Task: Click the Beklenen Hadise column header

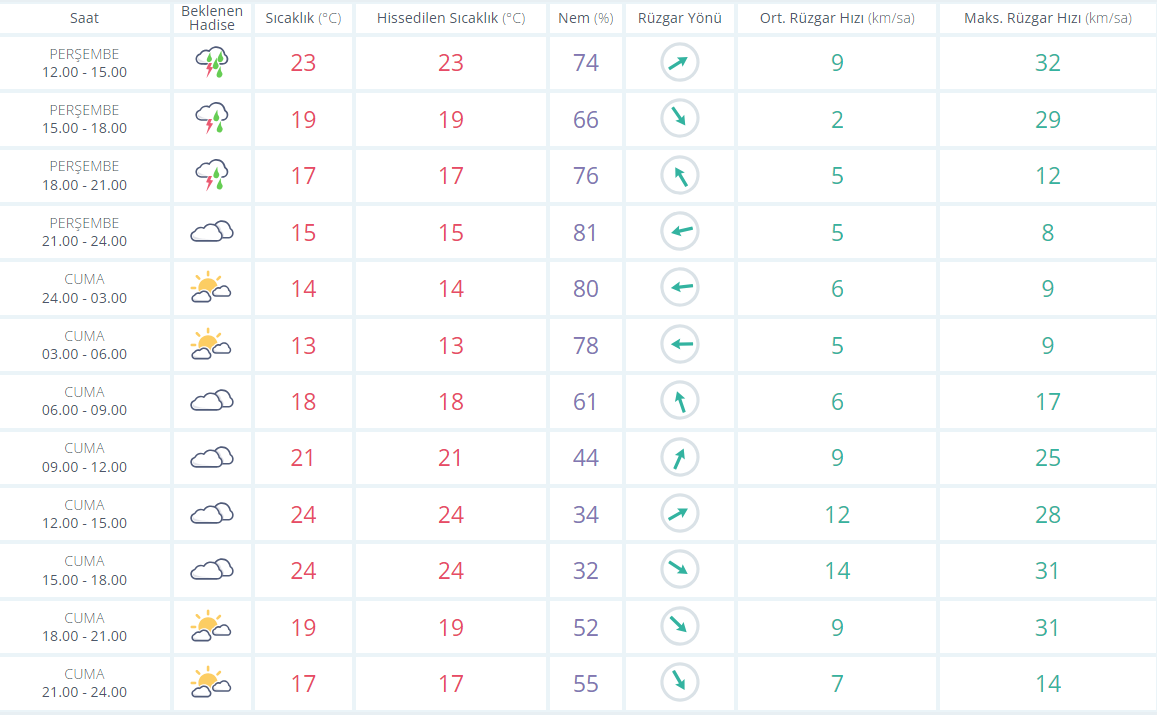Action: point(212,18)
